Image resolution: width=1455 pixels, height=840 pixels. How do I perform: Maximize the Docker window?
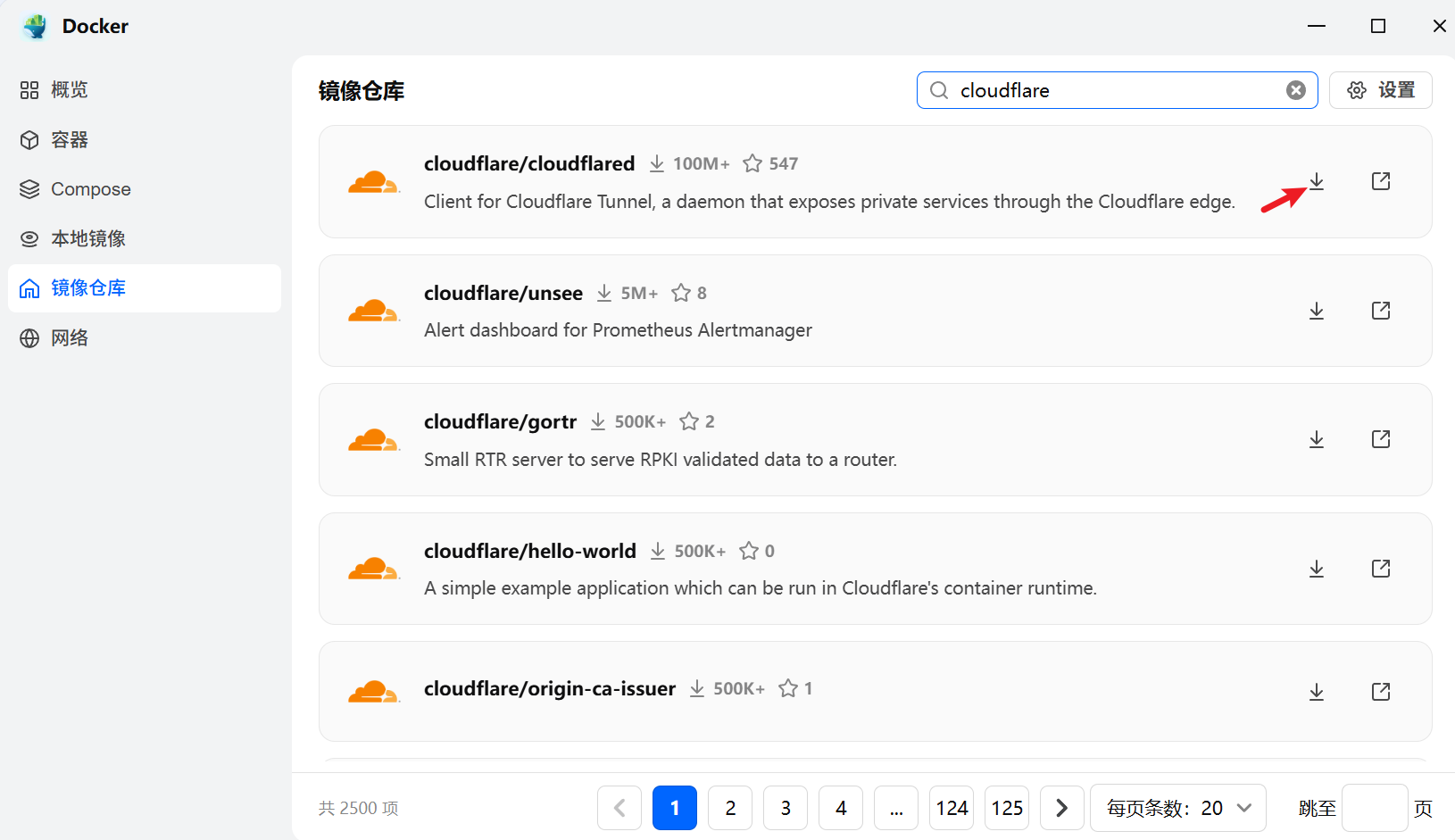pyautogui.click(x=1378, y=26)
